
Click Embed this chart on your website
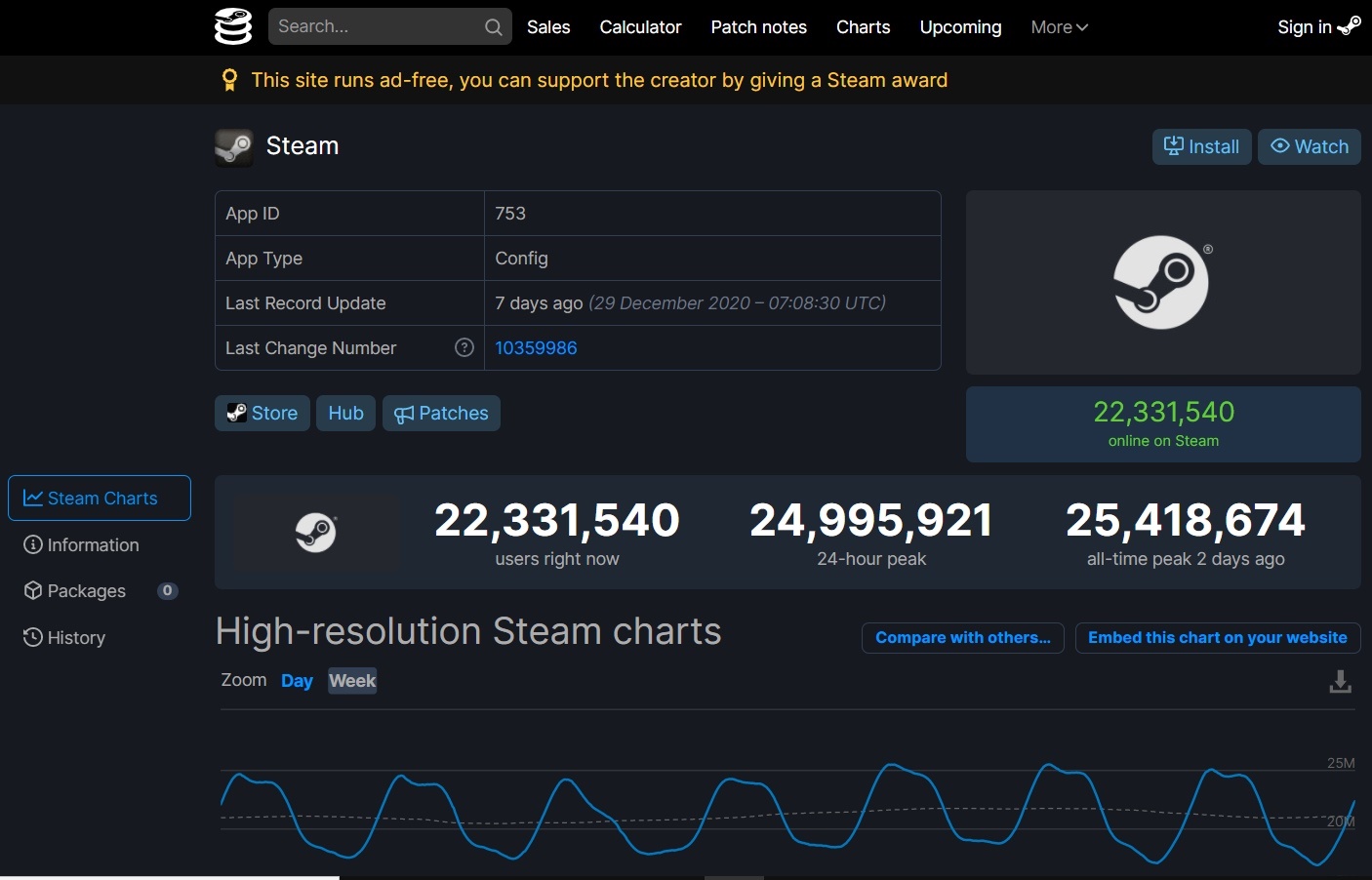(1218, 637)
